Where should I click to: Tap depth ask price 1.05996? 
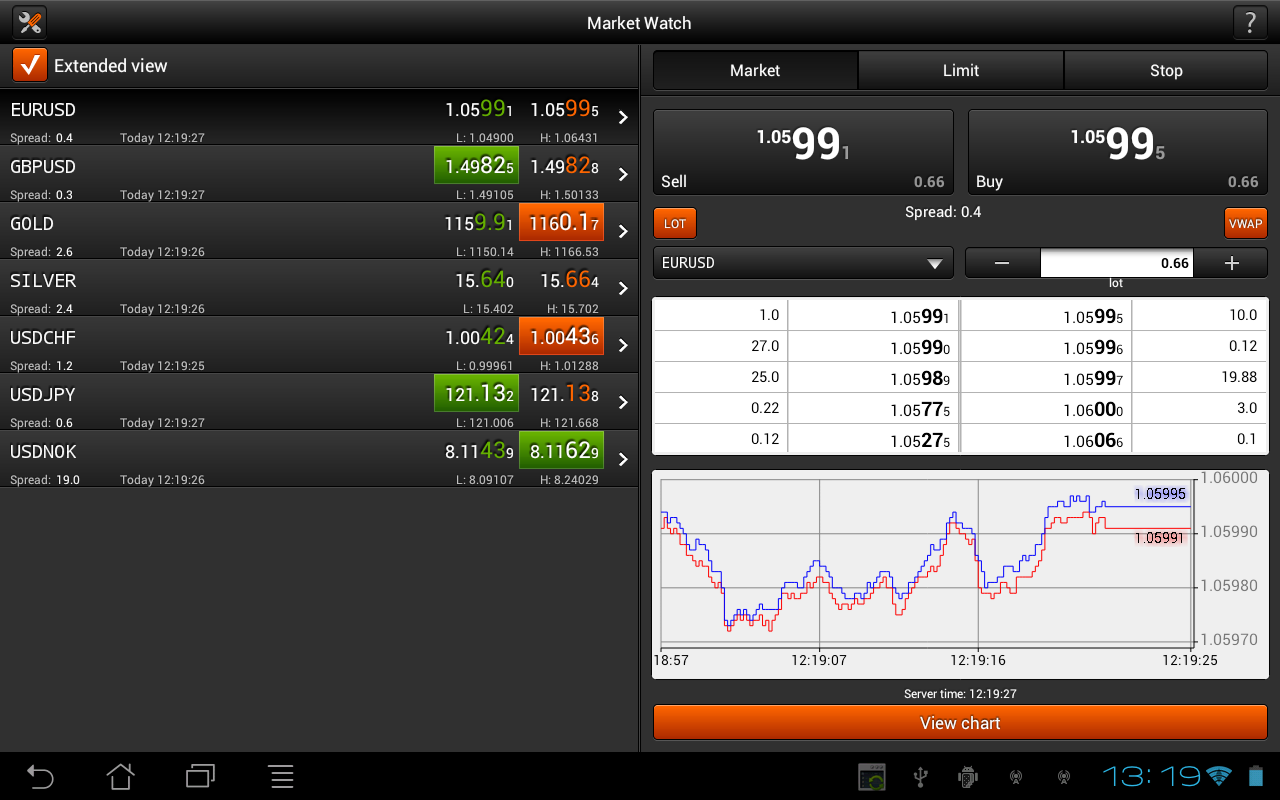(1093, 348)
